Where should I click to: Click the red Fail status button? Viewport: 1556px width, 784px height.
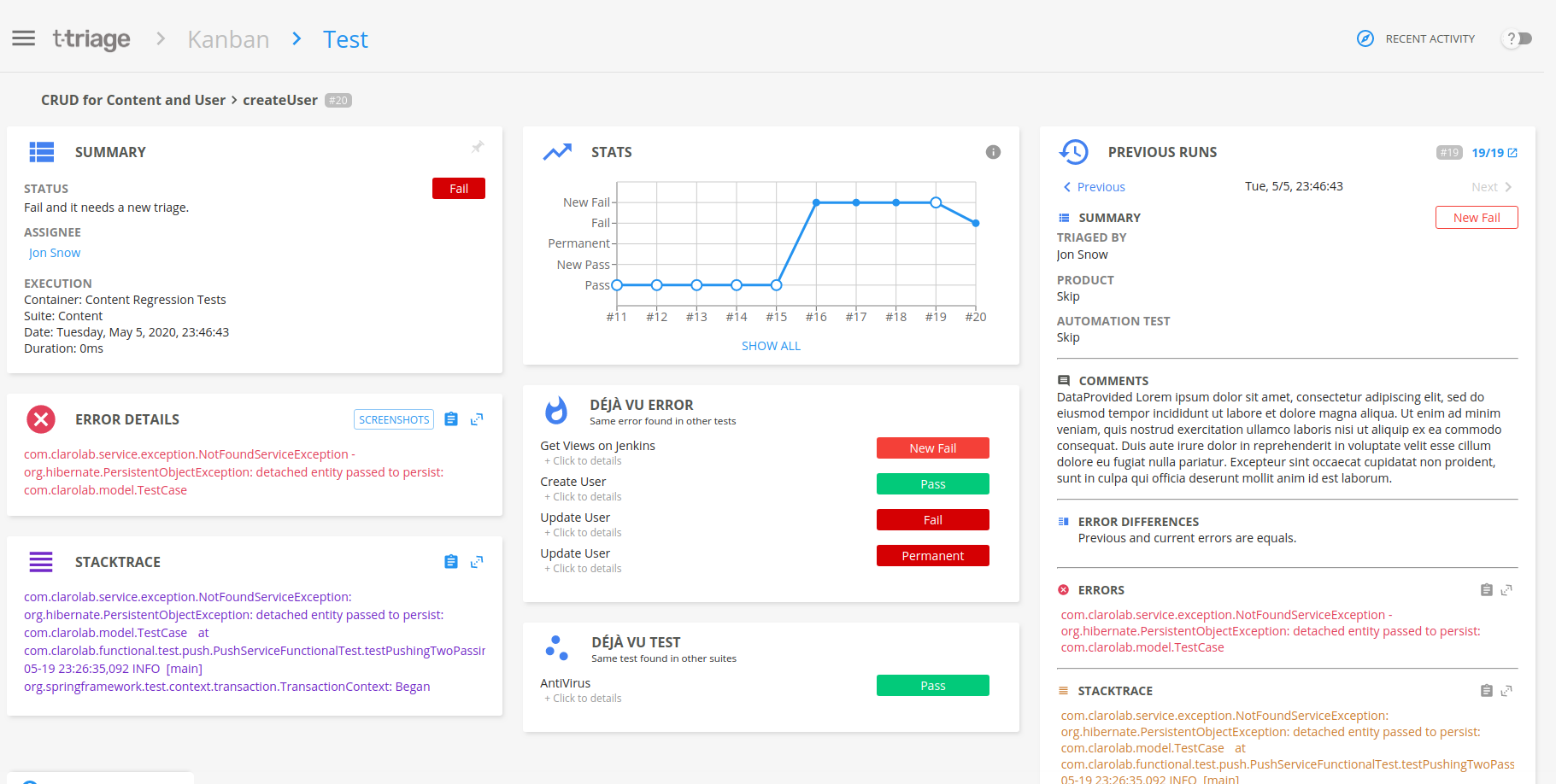click(x=459, y=189)
